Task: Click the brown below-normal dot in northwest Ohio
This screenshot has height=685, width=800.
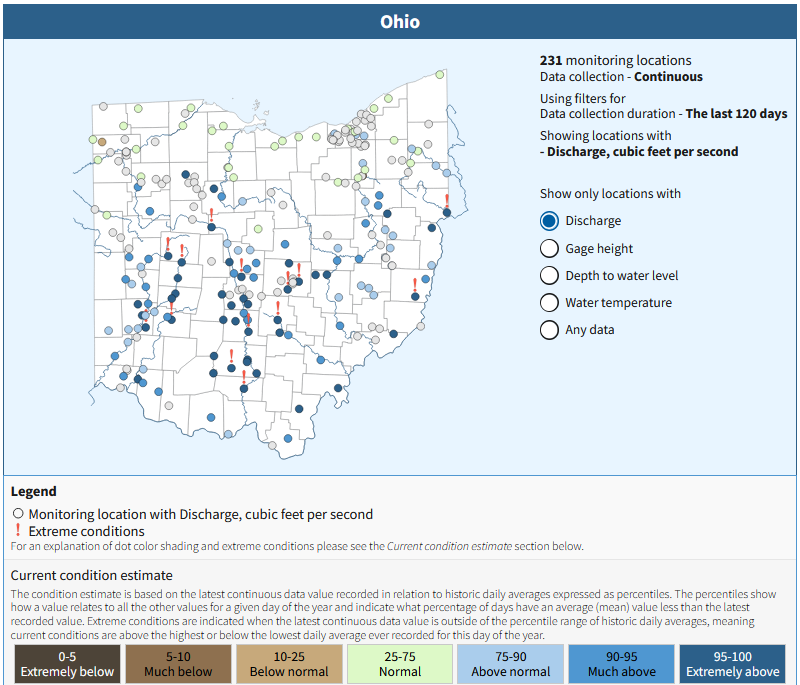Action: [x=102, y=142]
